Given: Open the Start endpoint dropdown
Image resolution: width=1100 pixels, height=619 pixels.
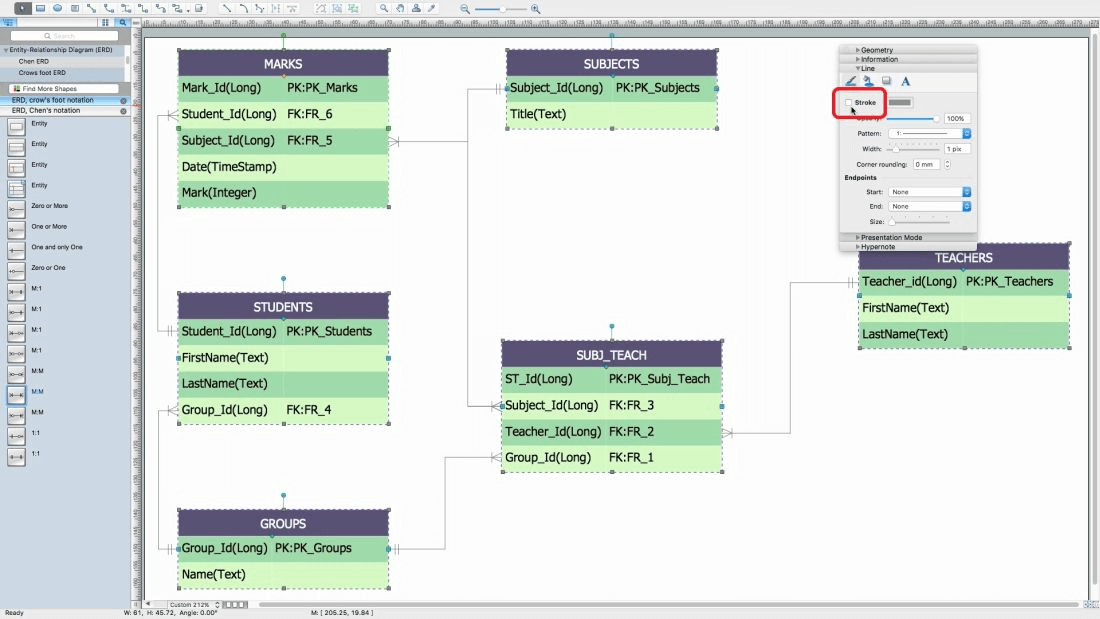Looking at the screenshot, I should 930,191.
